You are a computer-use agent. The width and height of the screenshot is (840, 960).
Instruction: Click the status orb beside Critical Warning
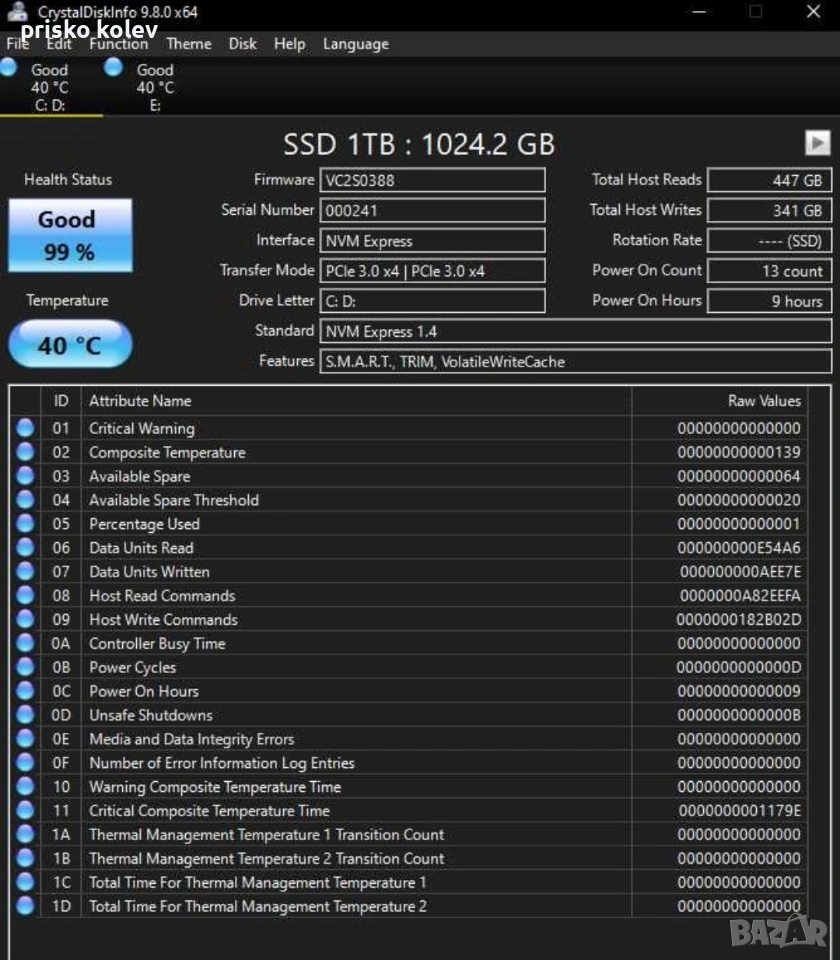25,428
